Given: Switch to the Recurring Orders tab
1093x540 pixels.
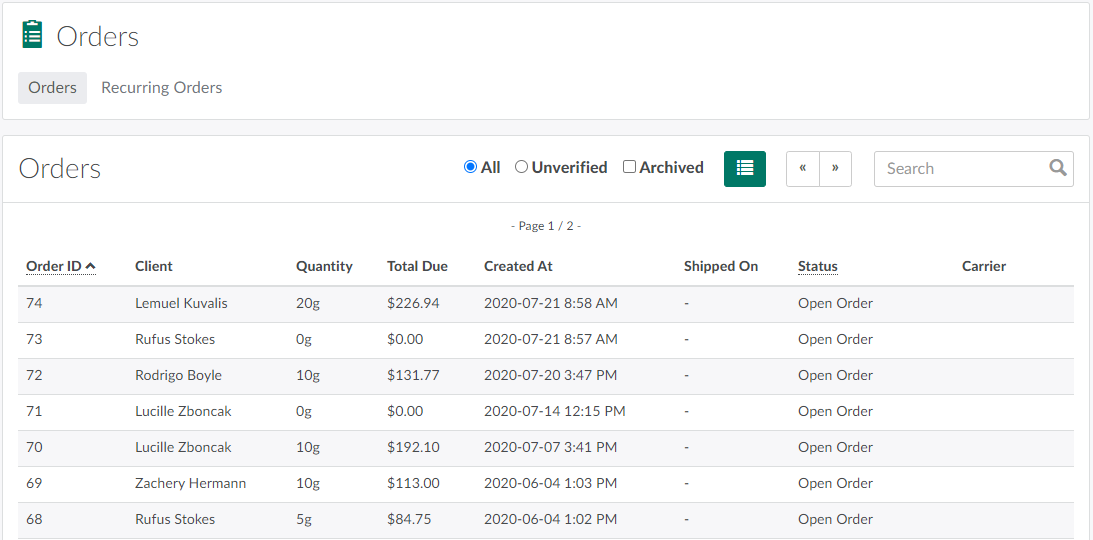Looking at the screenshot, I should tap(161, 88).
